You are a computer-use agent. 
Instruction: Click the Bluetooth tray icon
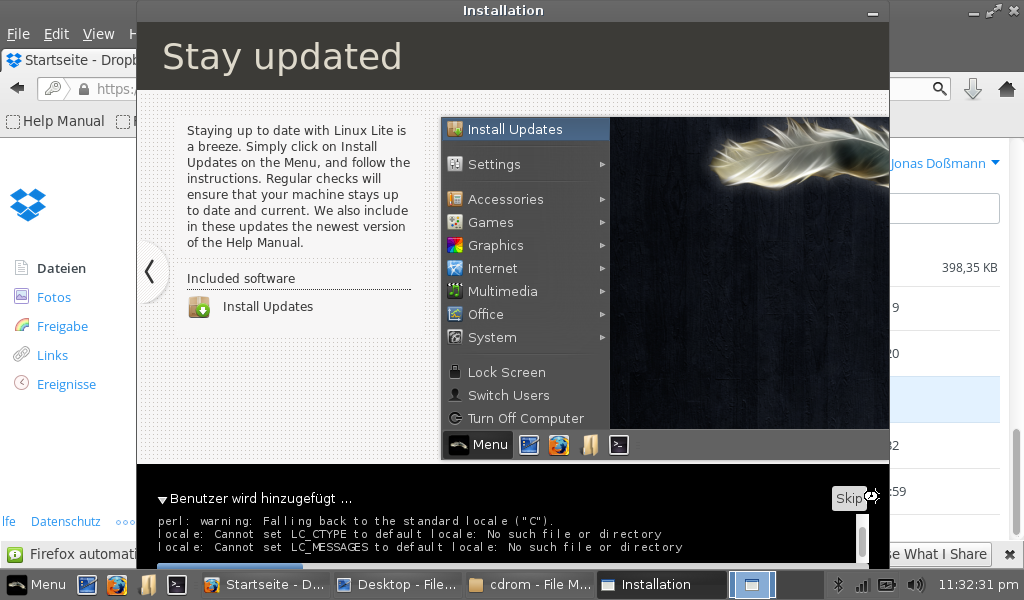pos(839,585)
